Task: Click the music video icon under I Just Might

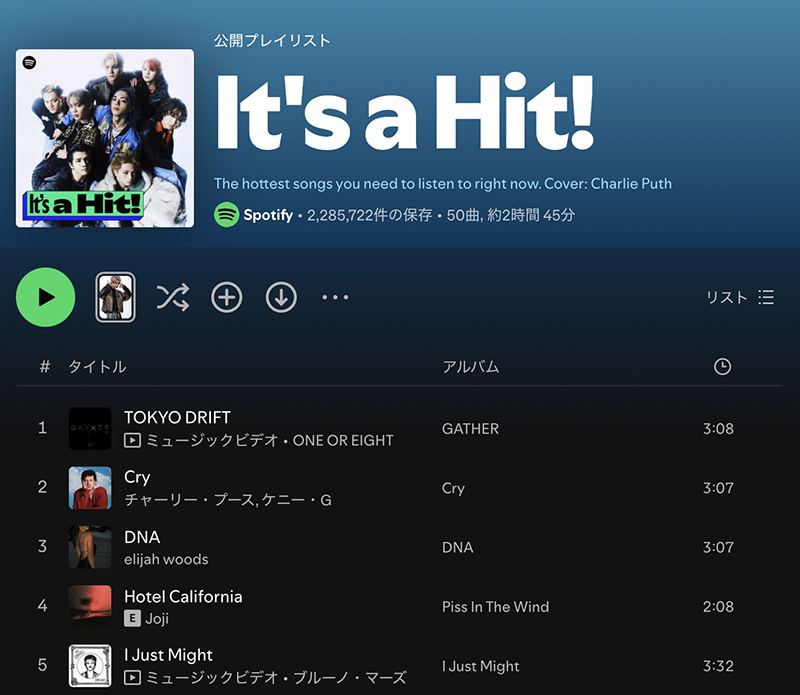Action: pyautogui.click(x=132, y=678)
